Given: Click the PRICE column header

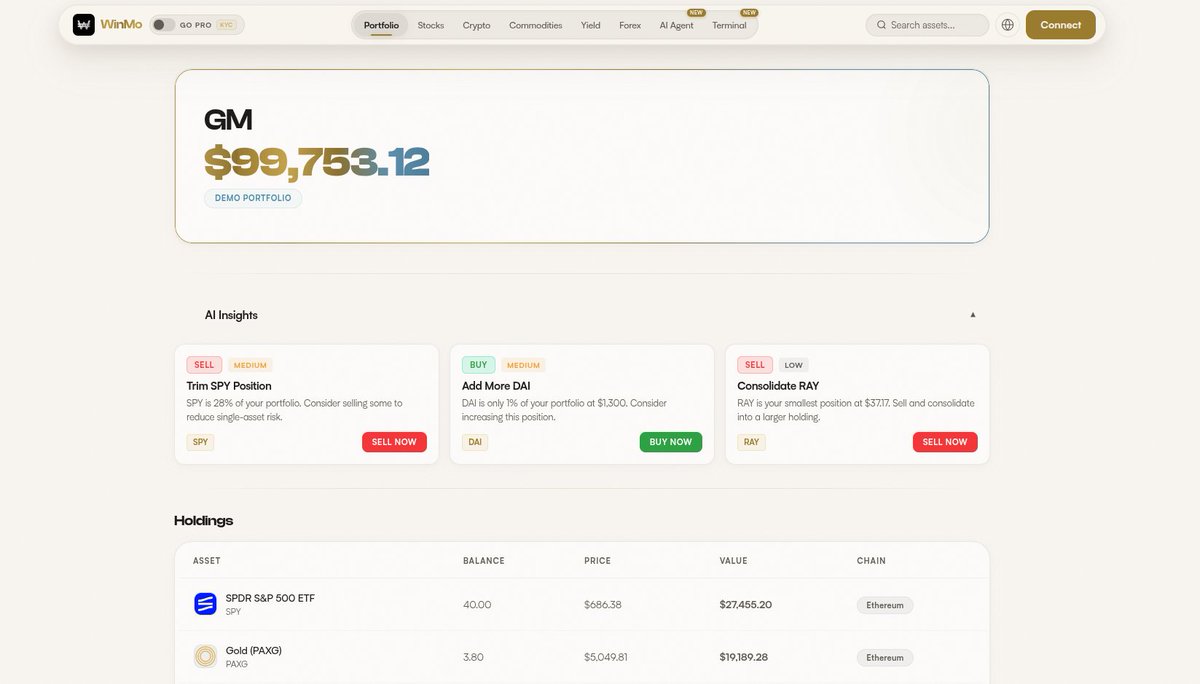Looking at the screenshot, I should click(x=597, y=561).
